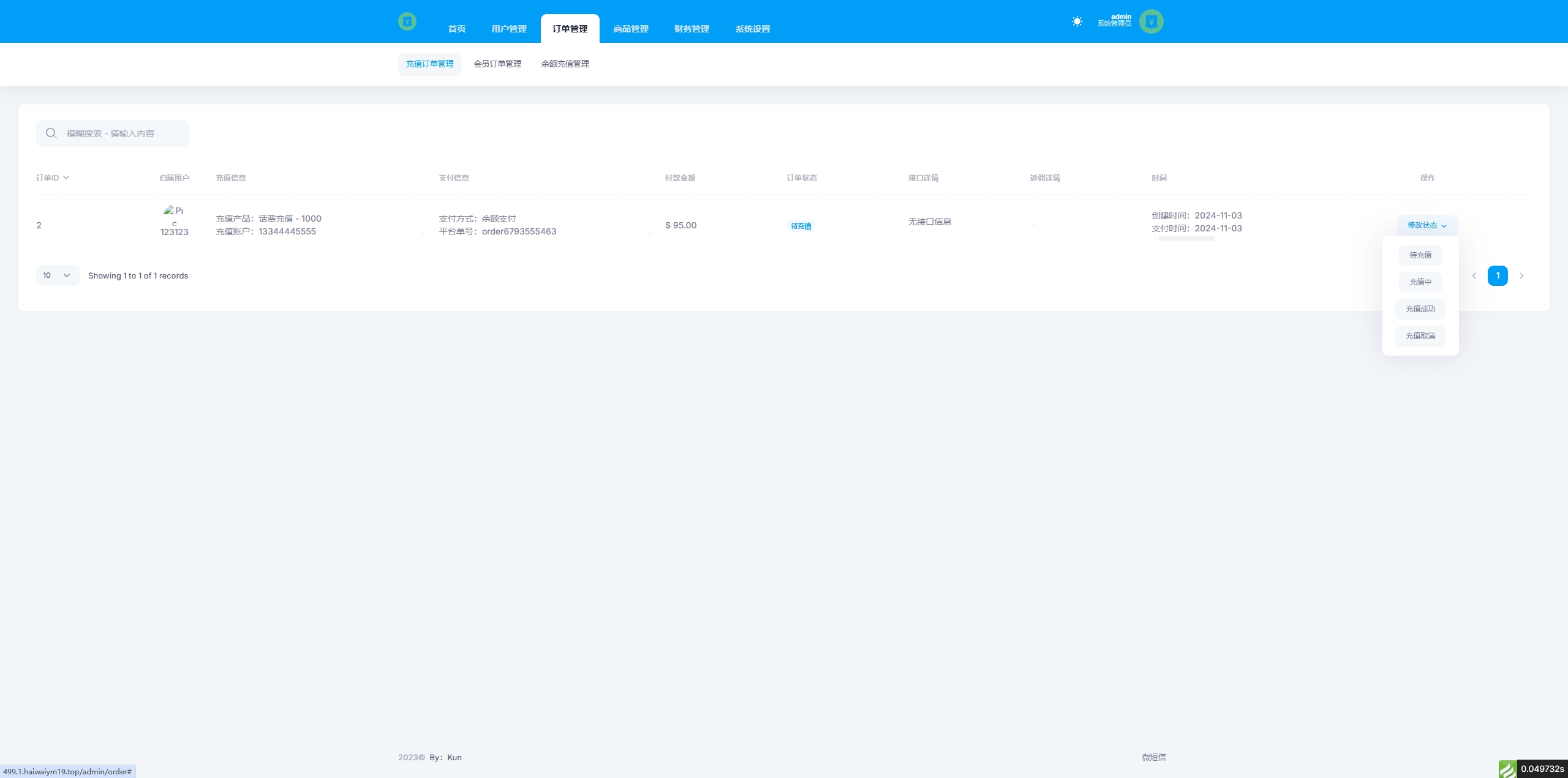Click the 微短信 footer link

[1153, 757]
